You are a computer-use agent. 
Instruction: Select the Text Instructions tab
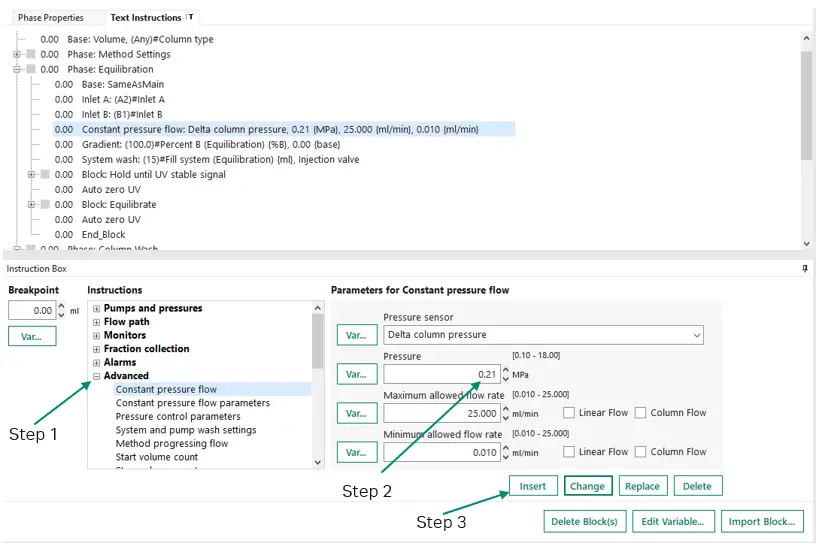[x=146, y=18]
